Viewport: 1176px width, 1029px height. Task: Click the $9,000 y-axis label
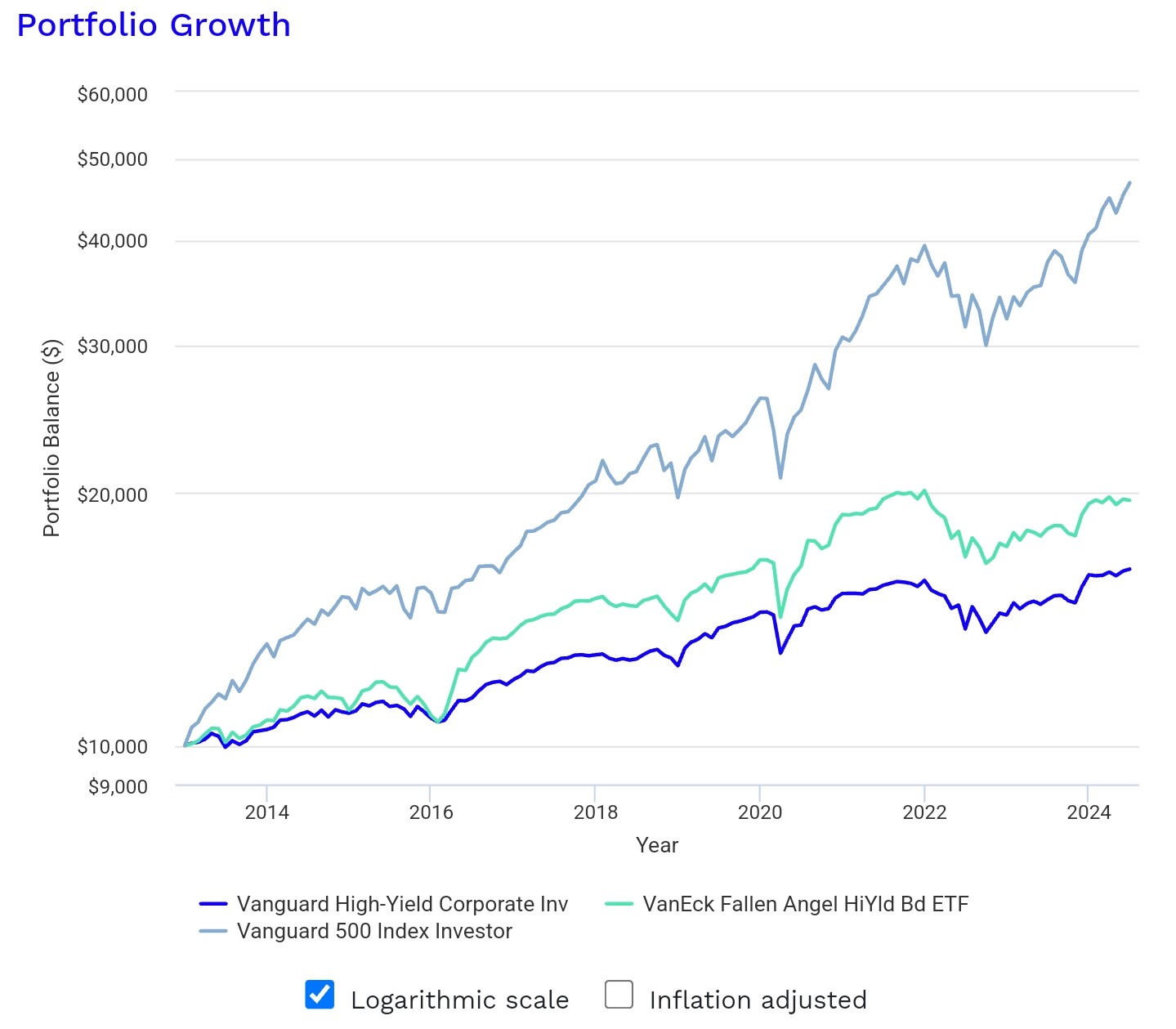click(118, 786)
